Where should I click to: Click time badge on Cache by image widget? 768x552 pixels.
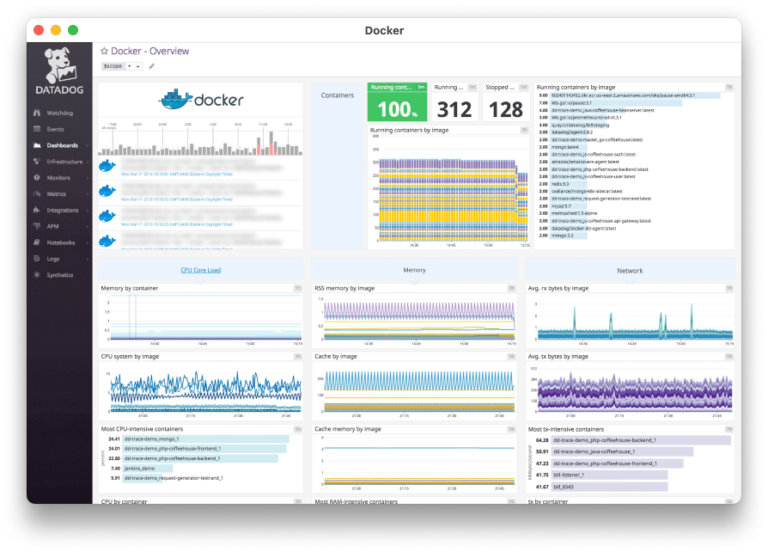pos(511,357)
